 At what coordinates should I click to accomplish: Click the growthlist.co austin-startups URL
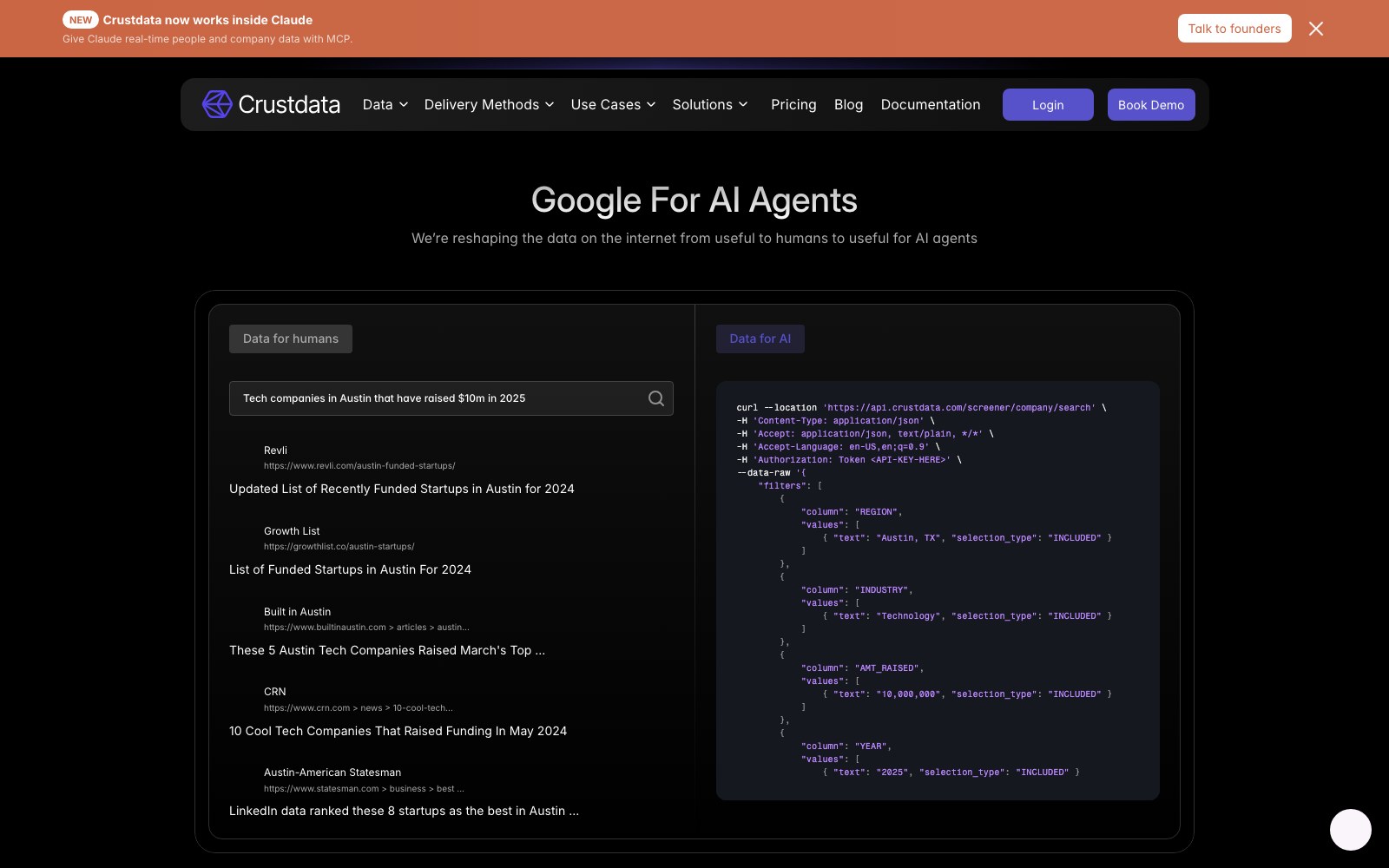tap(339, 547)
